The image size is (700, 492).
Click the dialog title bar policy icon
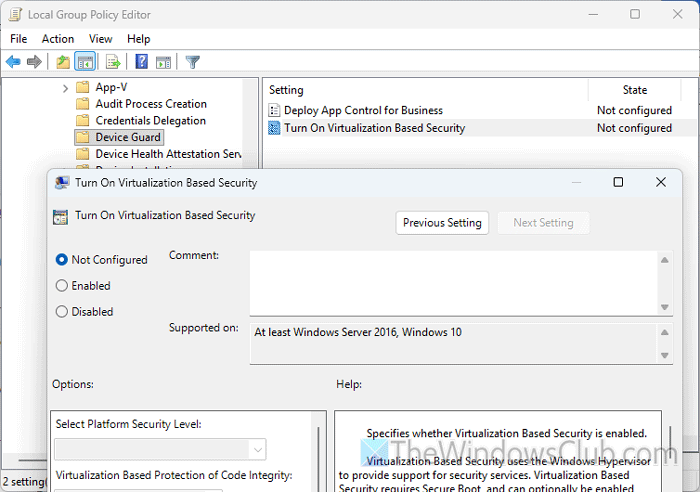62,183
